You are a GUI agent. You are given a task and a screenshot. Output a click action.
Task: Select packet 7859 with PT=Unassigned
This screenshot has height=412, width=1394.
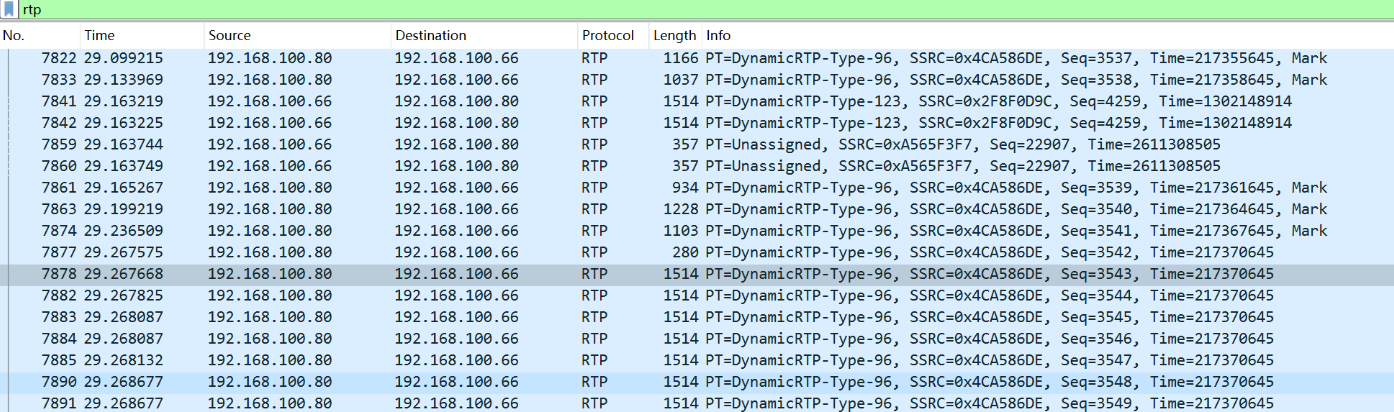697,144
